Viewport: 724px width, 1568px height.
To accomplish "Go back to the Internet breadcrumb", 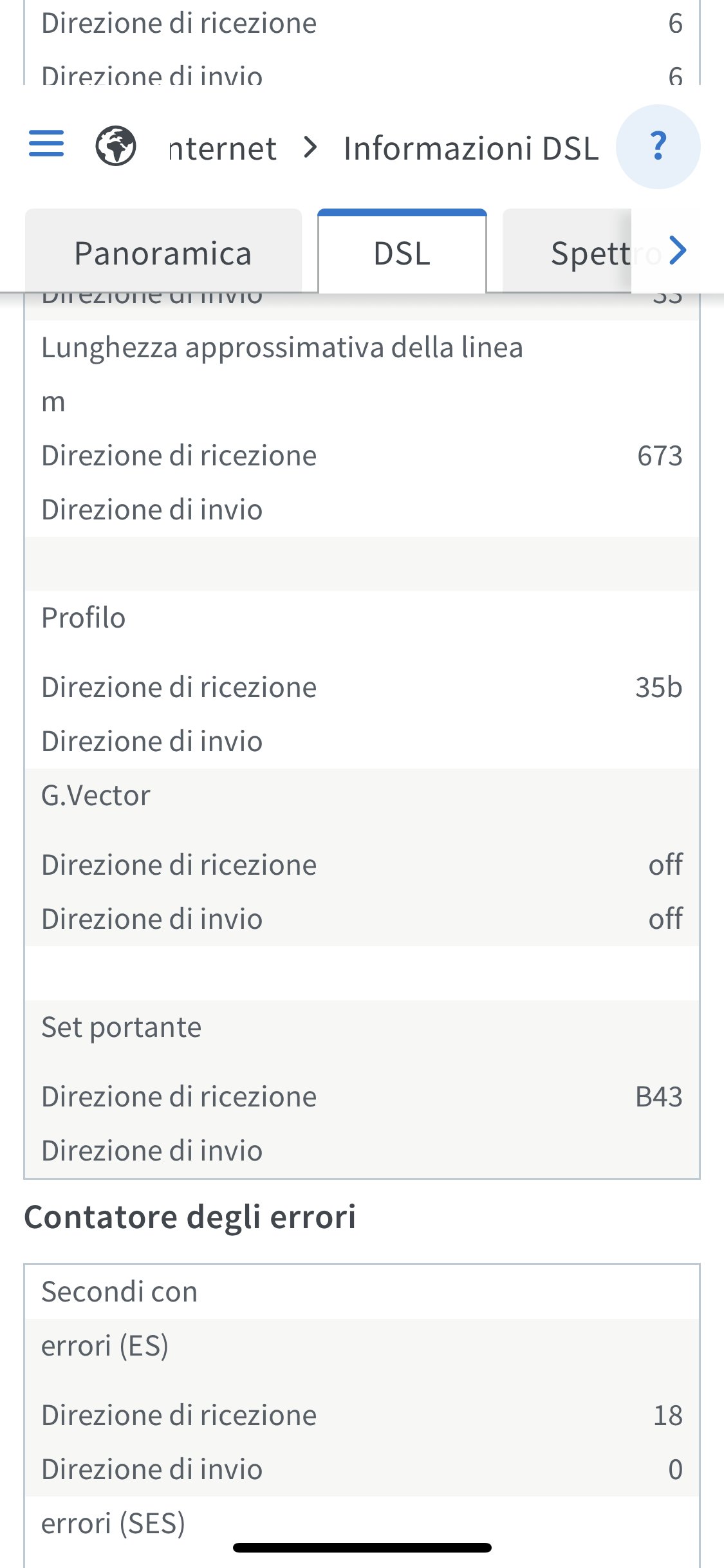I will (223, 149).
